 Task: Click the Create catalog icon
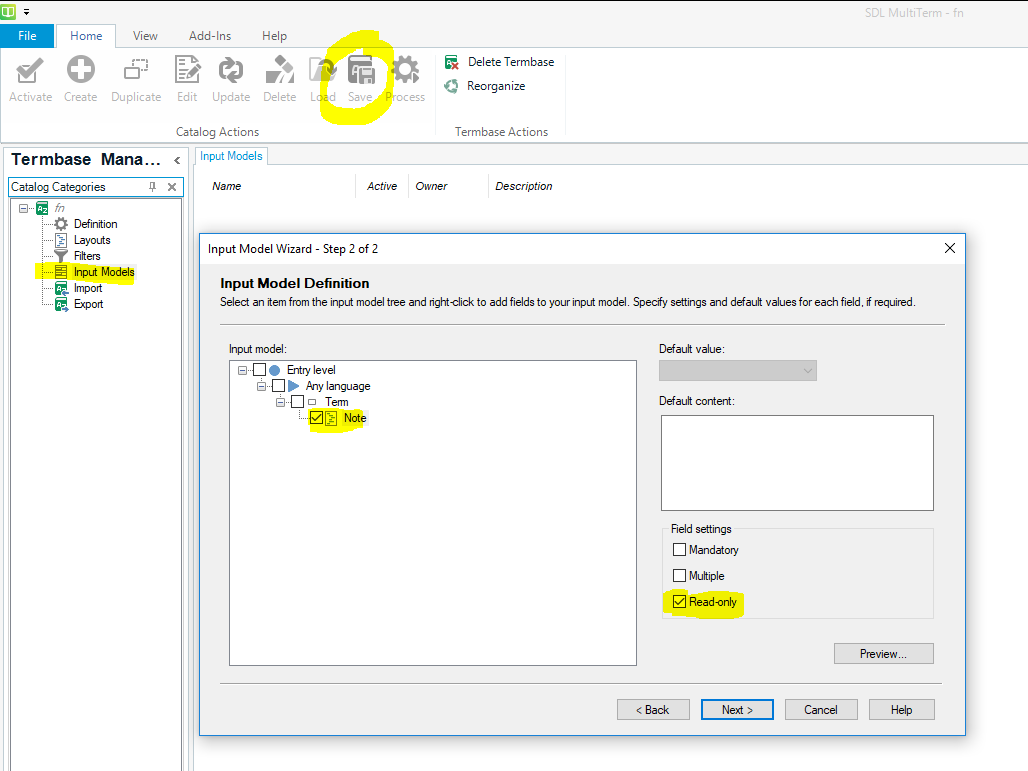click(80, 71)
